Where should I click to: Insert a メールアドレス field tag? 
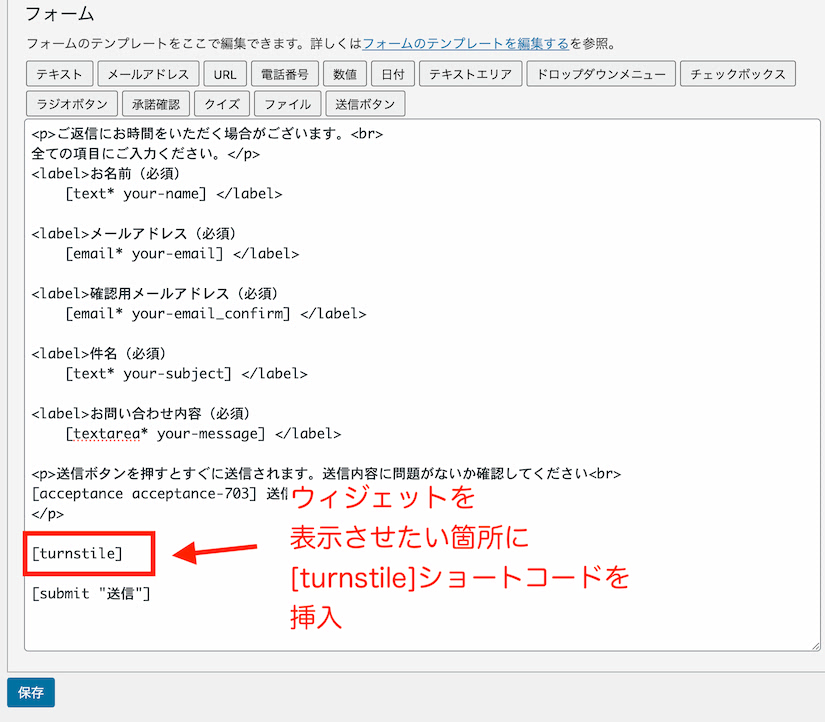148,74
